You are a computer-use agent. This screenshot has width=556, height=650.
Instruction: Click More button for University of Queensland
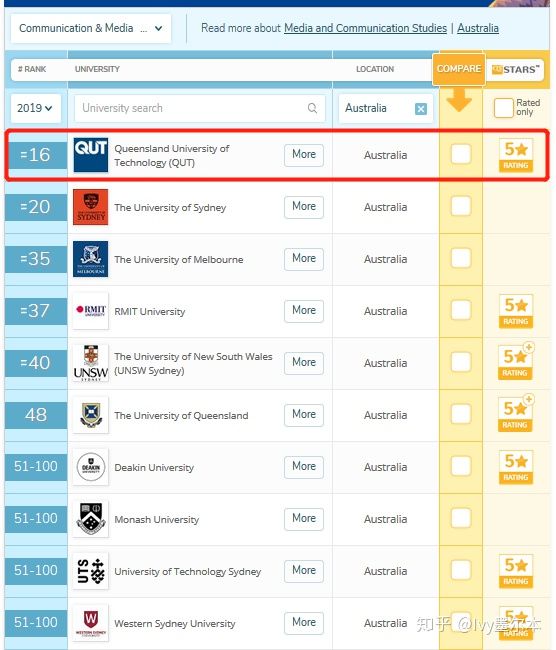pyautogui.click(x=304, y=415)
